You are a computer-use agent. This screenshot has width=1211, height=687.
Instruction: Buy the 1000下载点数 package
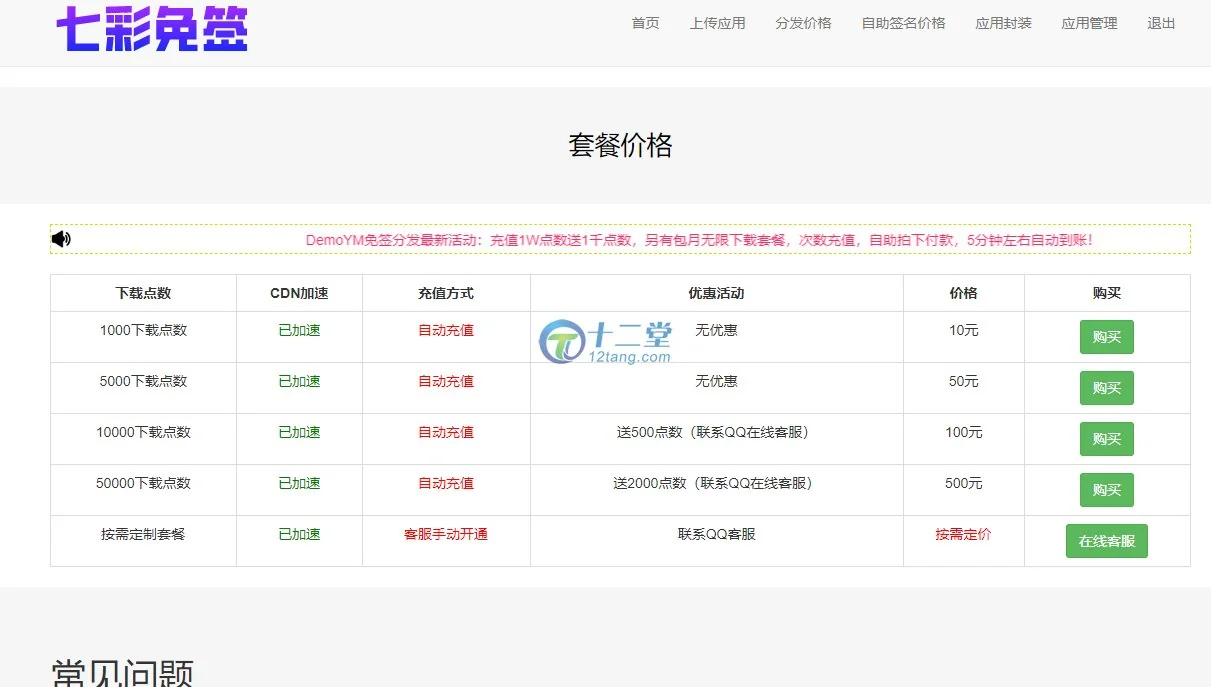tap(1106, 337)
